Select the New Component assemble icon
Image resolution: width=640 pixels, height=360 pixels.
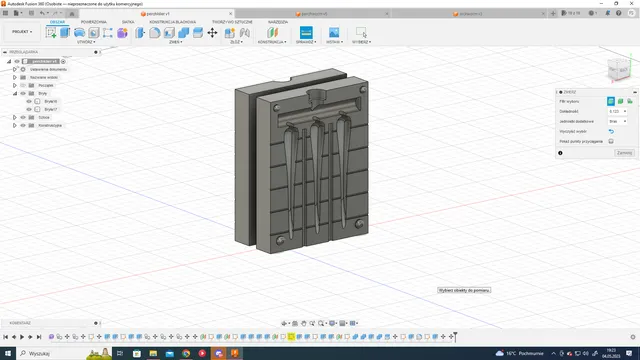(230, 33)
